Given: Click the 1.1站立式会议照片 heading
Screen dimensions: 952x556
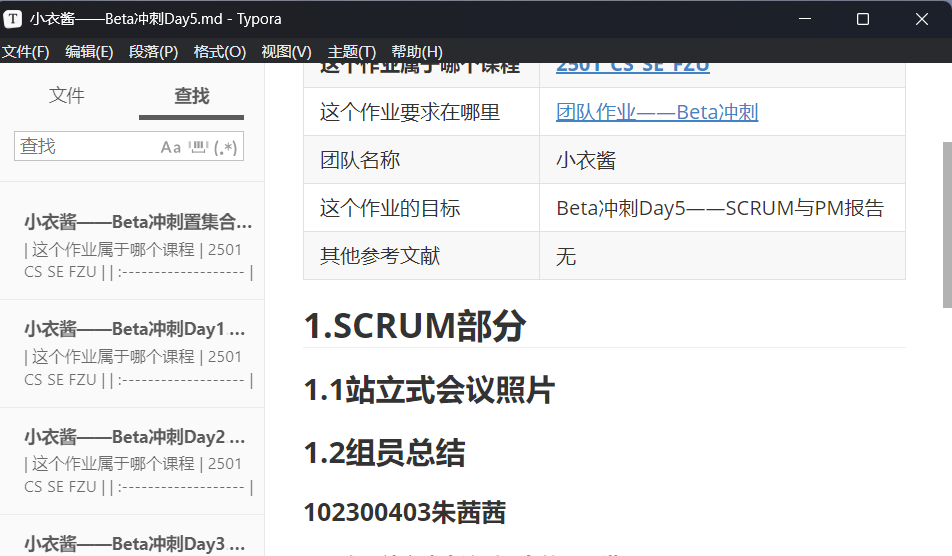Looking at the screenshot, I should (429, 390).
